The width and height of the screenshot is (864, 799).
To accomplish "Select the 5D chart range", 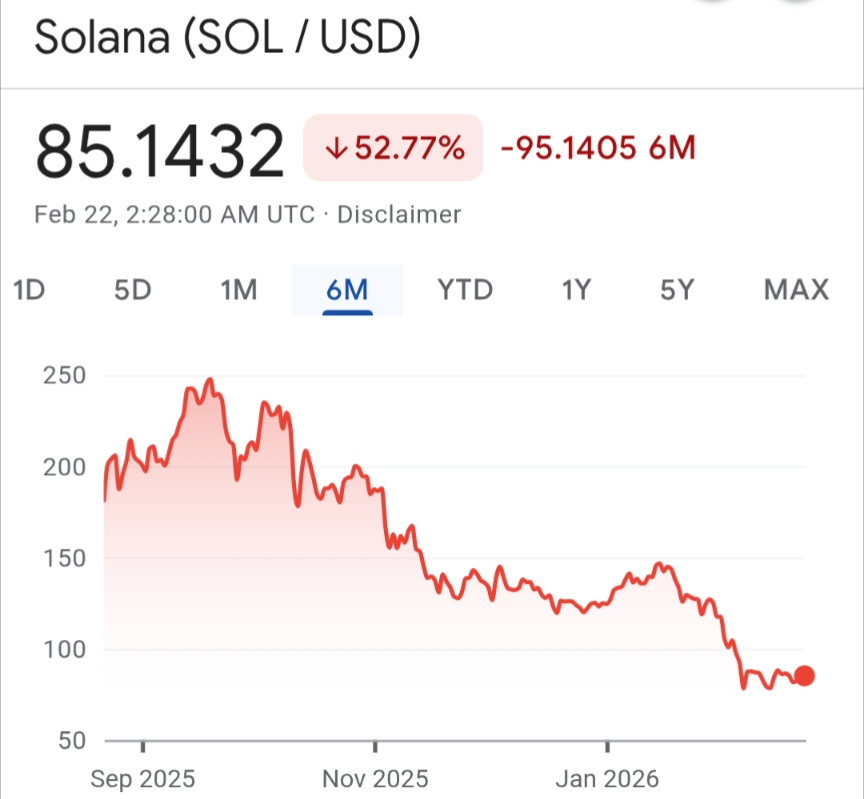I will coord(132,290).
